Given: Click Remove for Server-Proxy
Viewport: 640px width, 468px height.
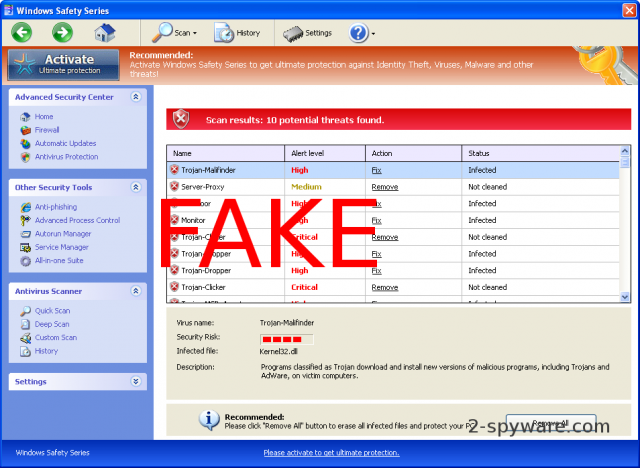Looking at the screenshot, I should [384, 187].
